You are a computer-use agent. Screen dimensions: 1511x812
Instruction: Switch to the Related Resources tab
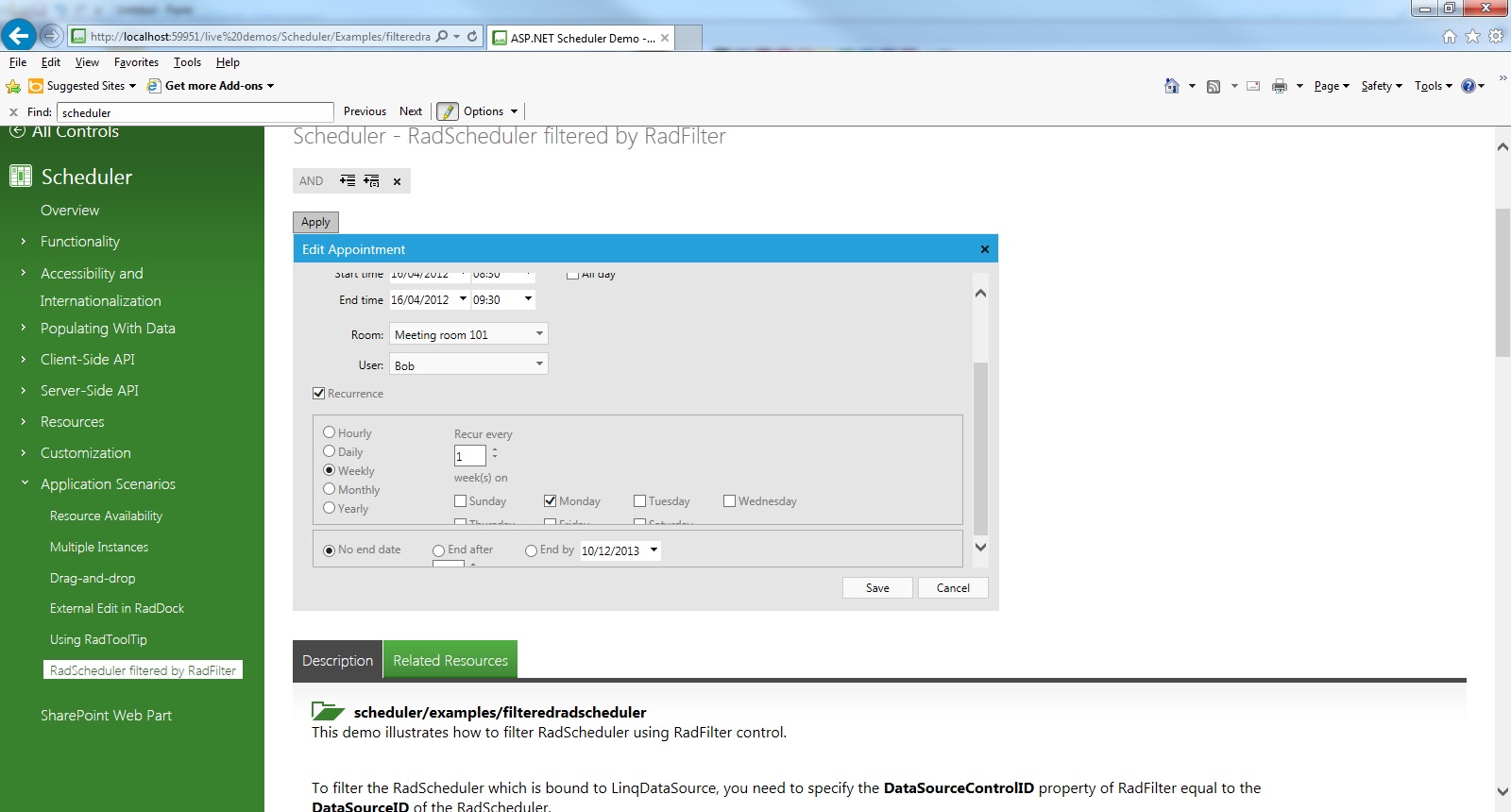click(450, 660)
